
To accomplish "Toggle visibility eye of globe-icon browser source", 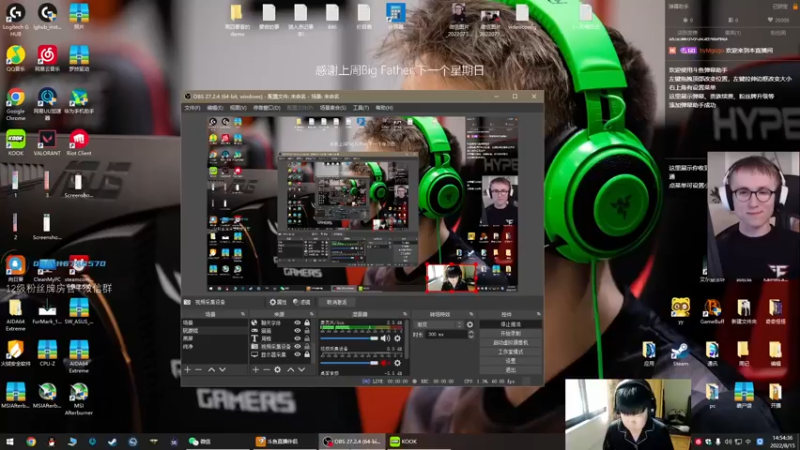I will click(297, 323).
